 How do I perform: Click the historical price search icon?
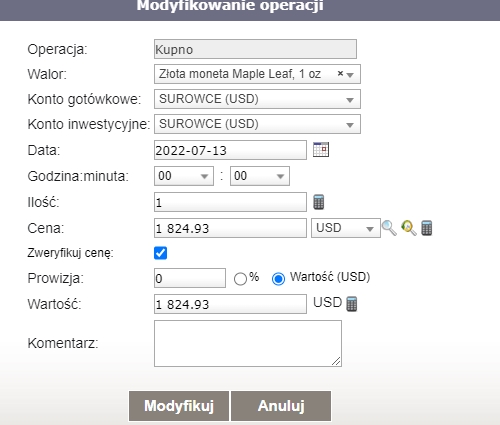409,228
